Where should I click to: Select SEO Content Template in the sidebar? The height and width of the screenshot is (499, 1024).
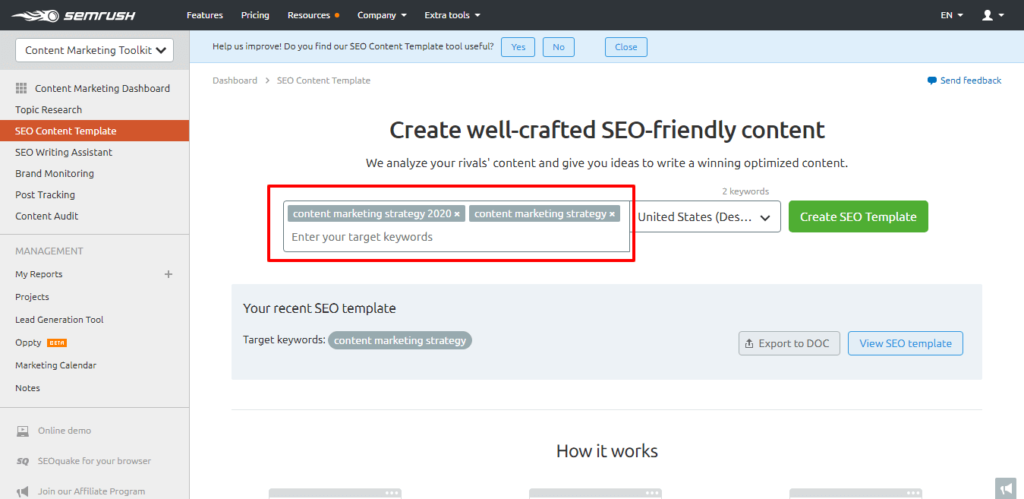(95, 131)
